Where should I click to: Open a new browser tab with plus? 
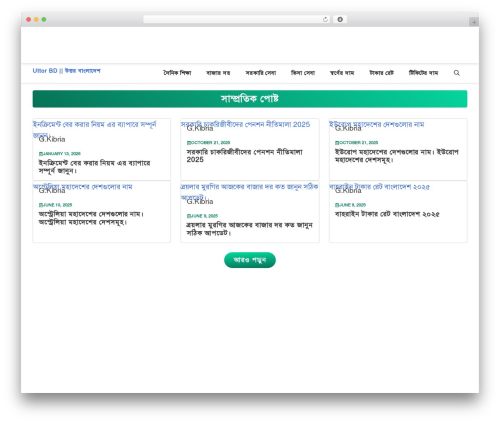pos(474,22)
